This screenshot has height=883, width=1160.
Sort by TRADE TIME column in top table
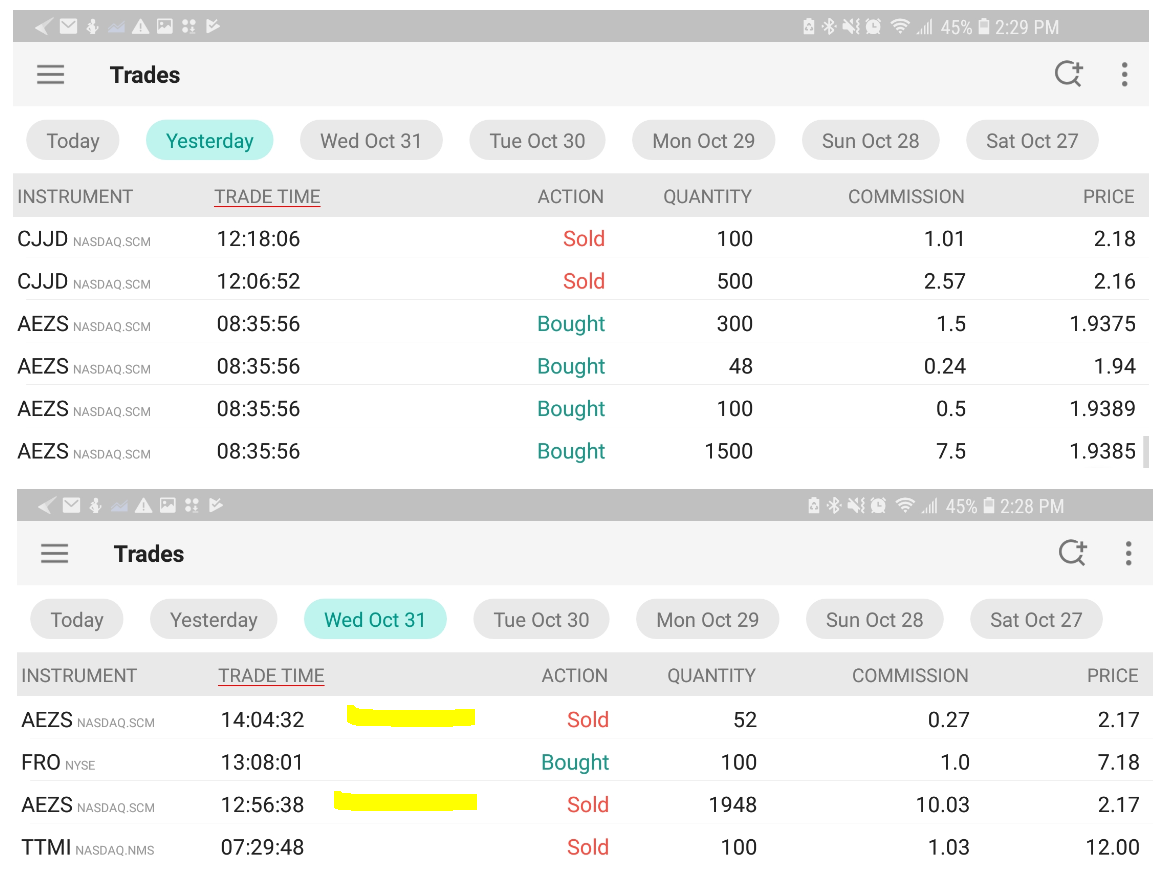(x=267, y=197)
